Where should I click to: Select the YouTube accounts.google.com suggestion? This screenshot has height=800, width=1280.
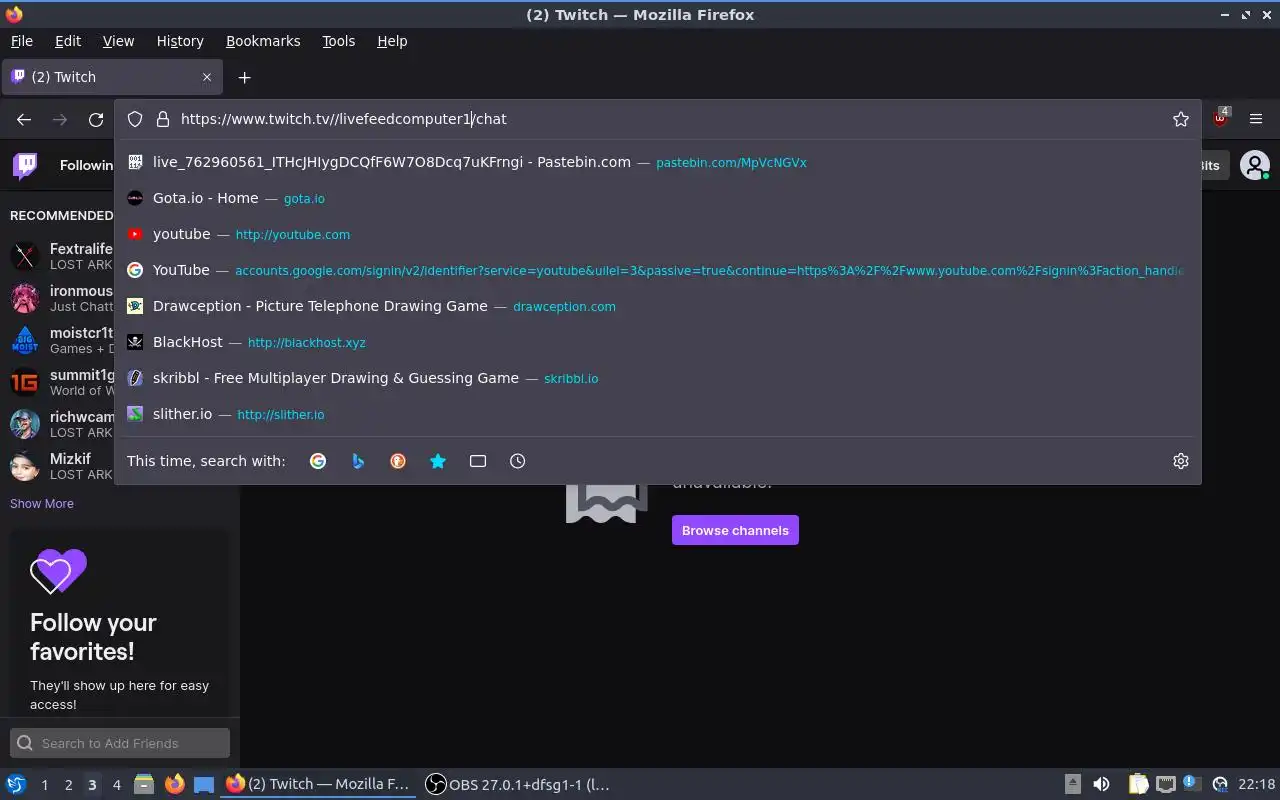pos(657,270)
